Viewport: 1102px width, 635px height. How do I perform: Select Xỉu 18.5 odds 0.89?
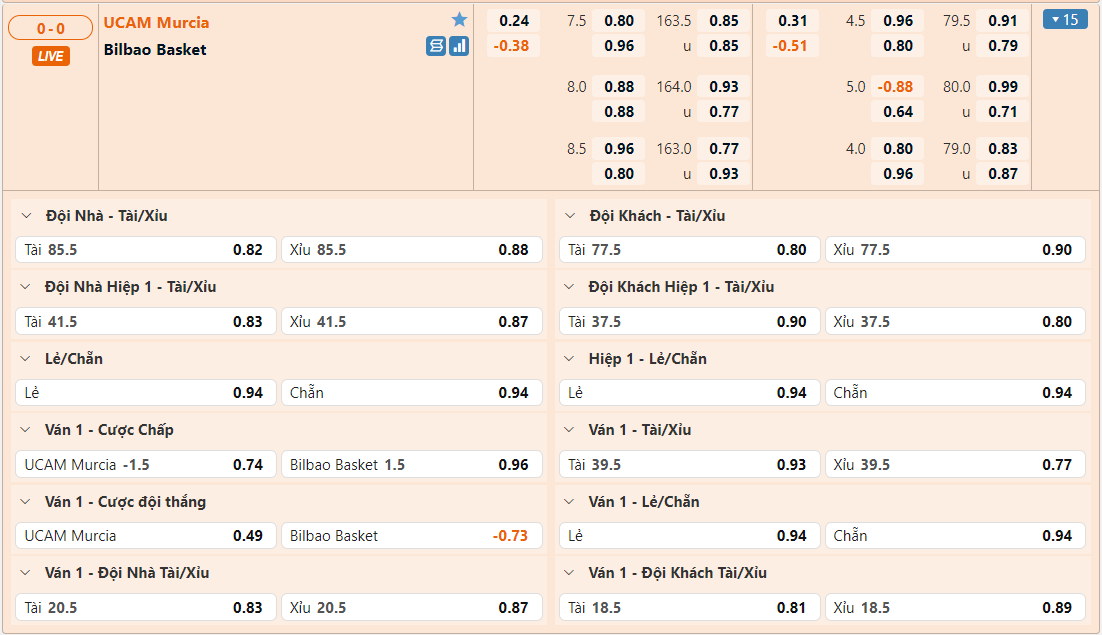coord(954,608)
